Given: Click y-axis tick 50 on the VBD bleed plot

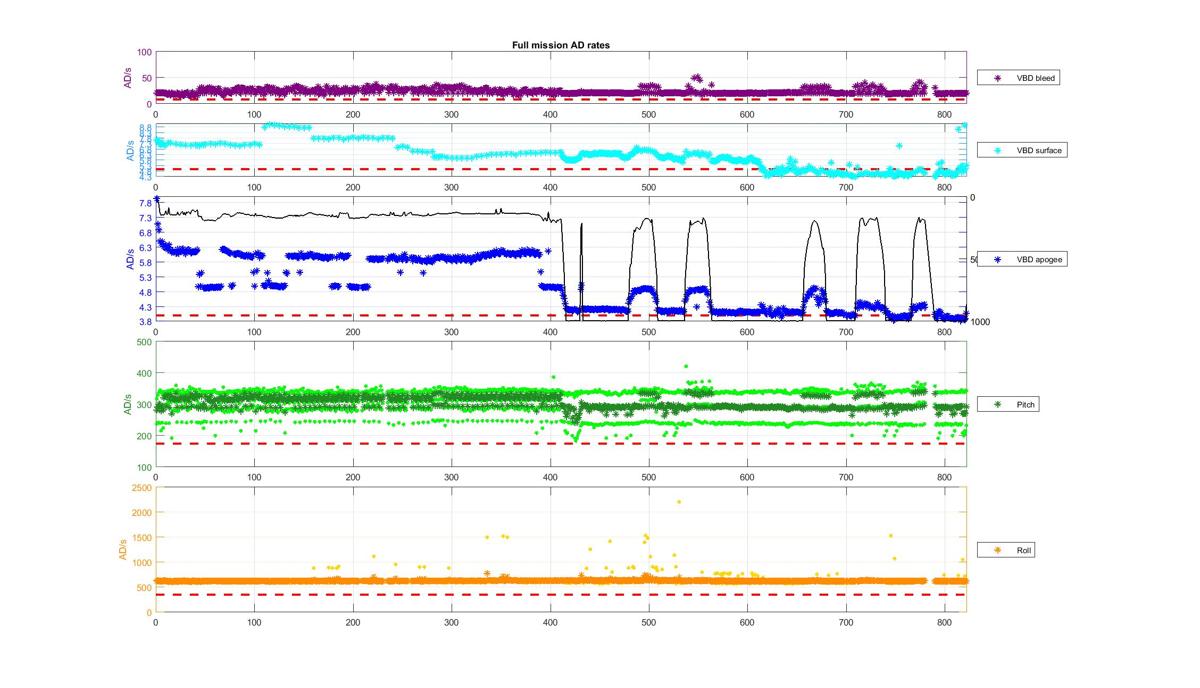Looking at the screenshot, I should pos(146,78).
